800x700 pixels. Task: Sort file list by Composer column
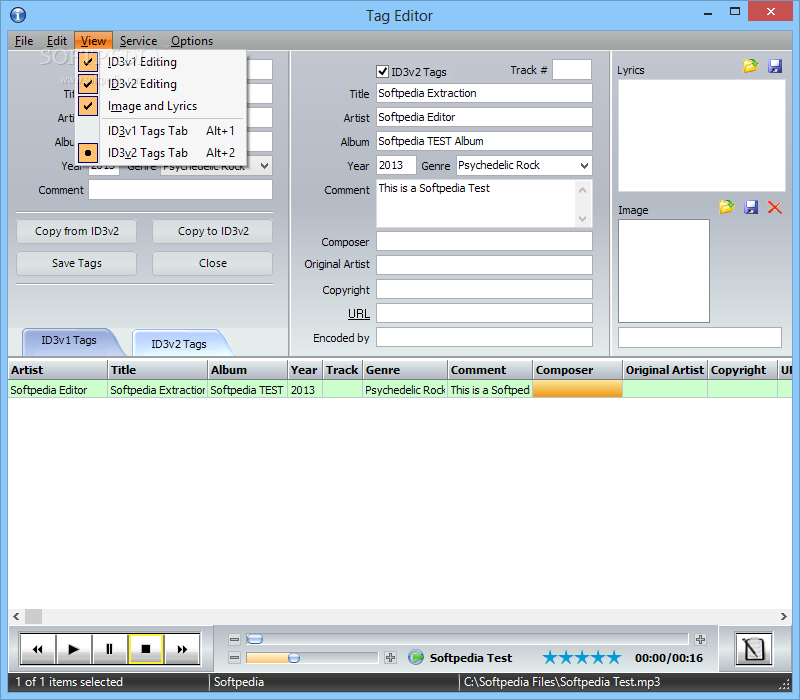coord(577,370)
